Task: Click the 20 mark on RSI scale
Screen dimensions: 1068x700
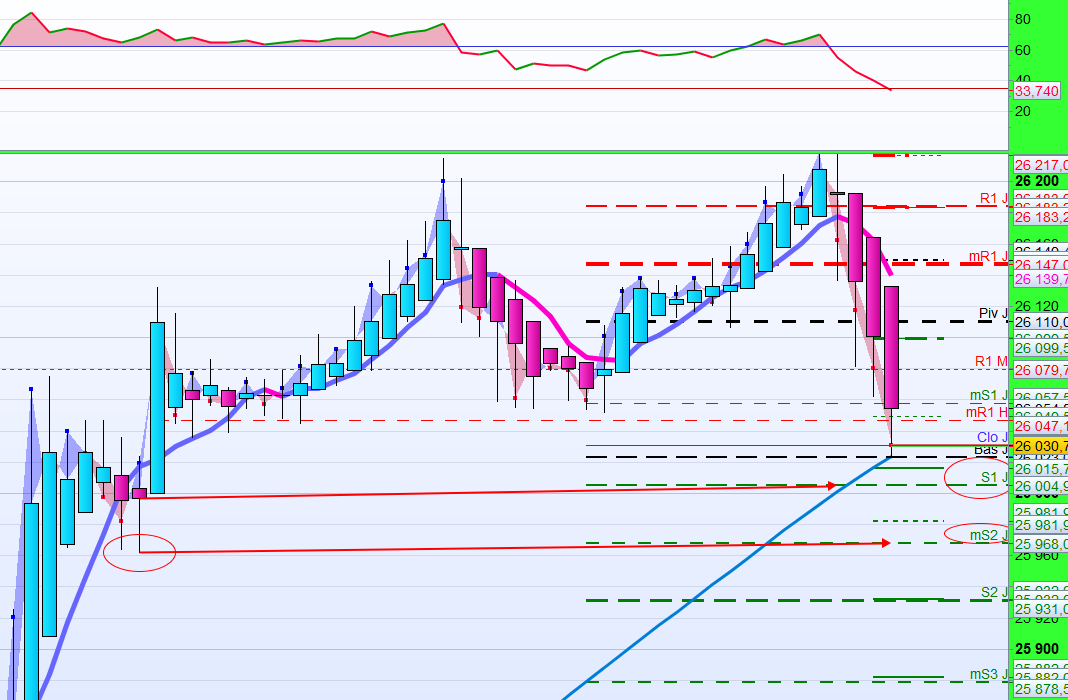Action: tap(1022, 111)
